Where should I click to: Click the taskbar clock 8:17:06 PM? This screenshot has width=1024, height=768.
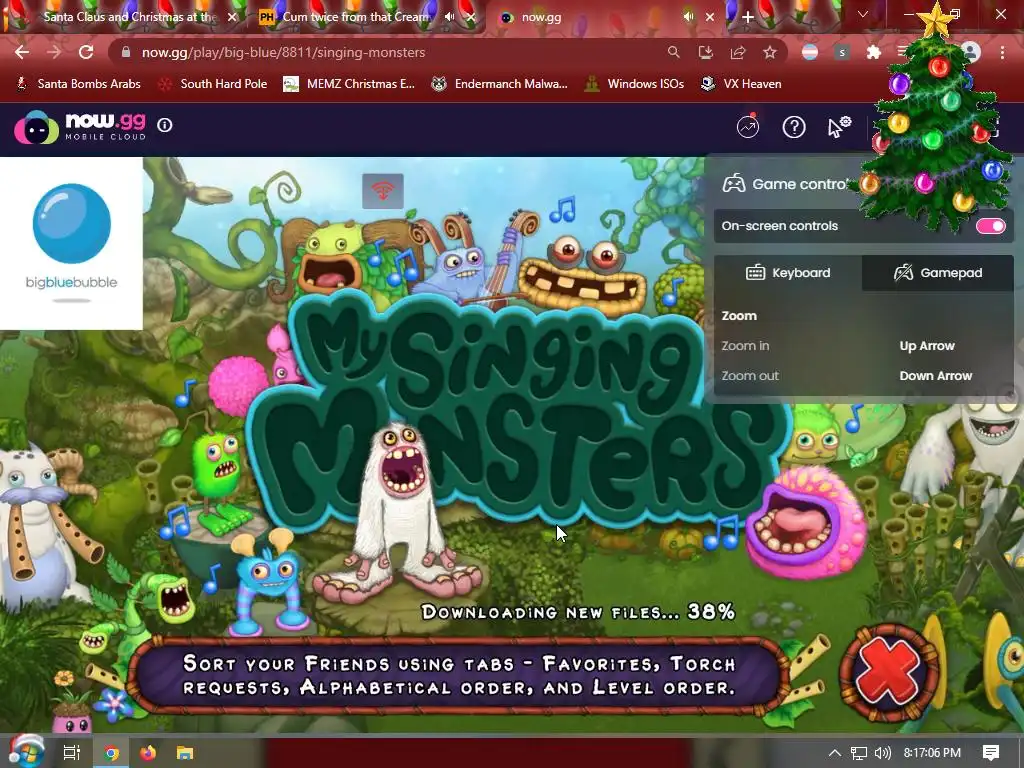tap(933, 753)
